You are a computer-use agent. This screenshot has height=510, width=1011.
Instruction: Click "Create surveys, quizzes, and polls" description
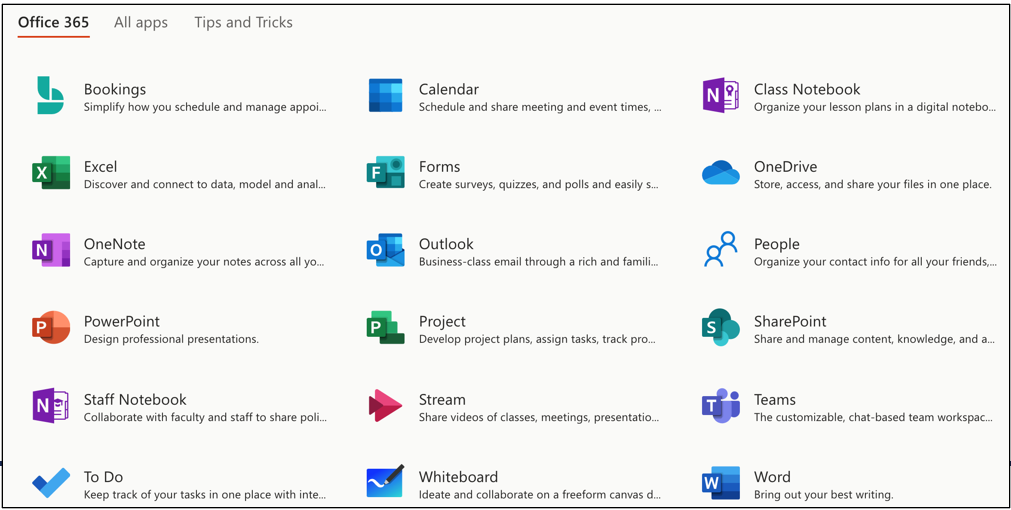[x=540, y=184]
